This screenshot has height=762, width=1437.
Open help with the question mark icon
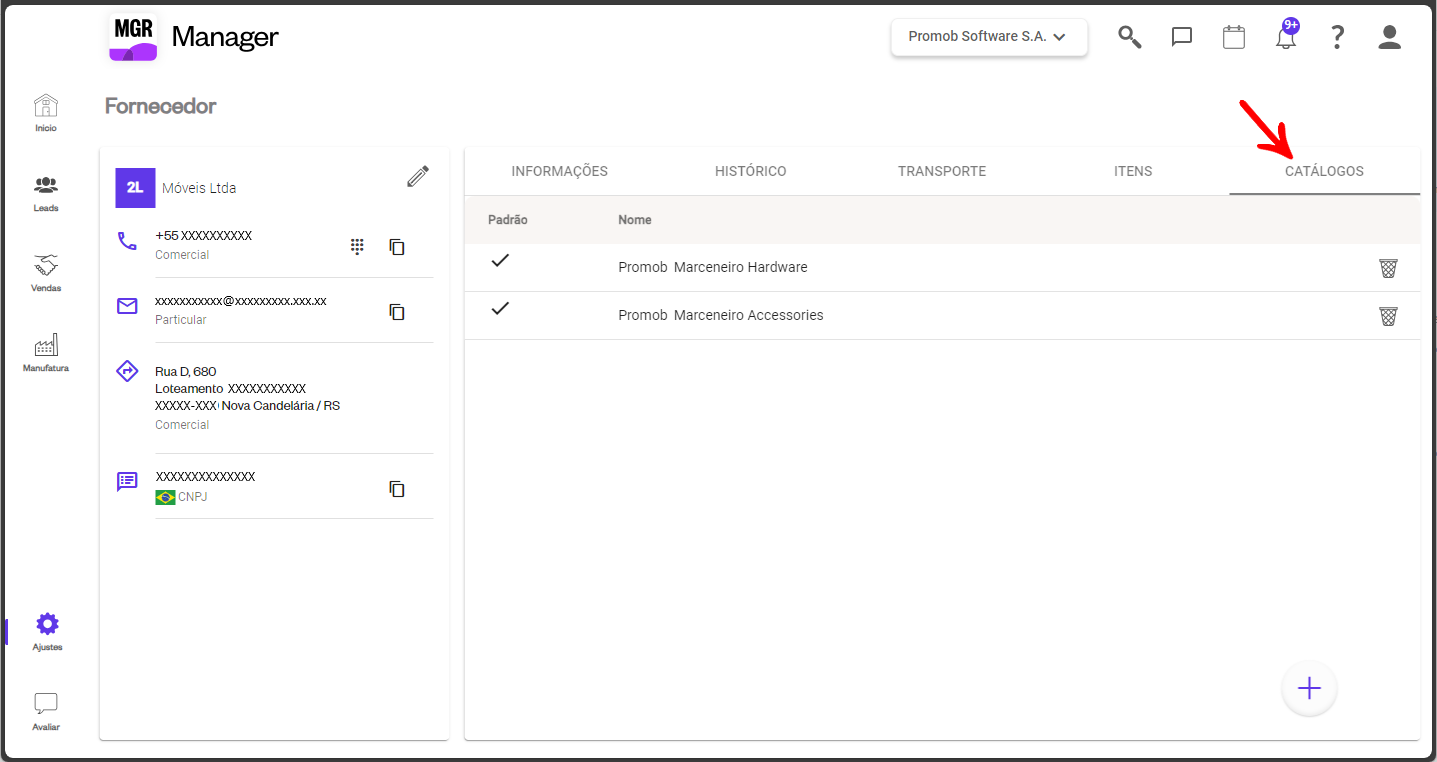pyautogui.click(x=1338, y=38)
